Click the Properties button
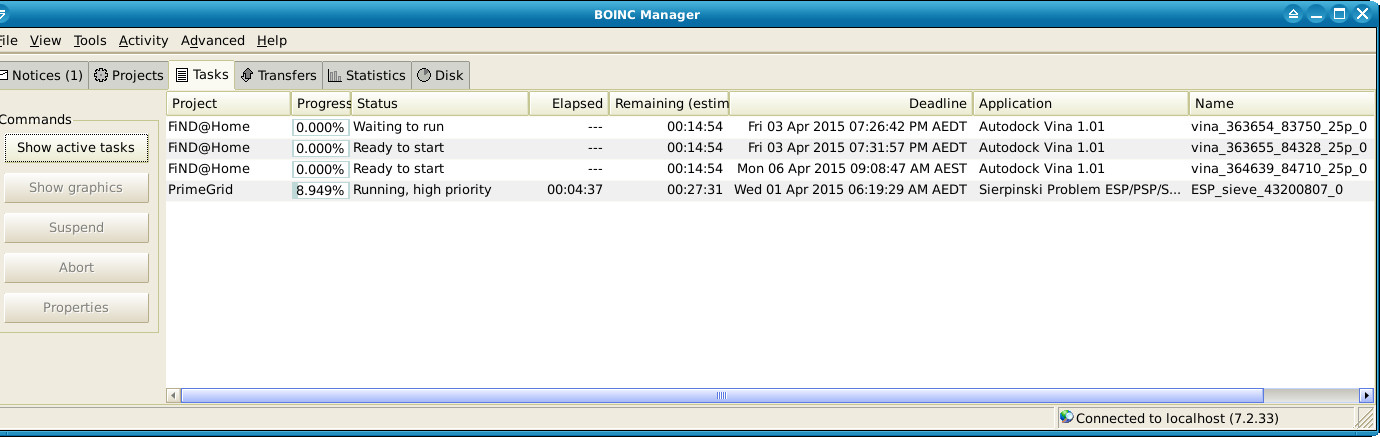 [76, 308]
